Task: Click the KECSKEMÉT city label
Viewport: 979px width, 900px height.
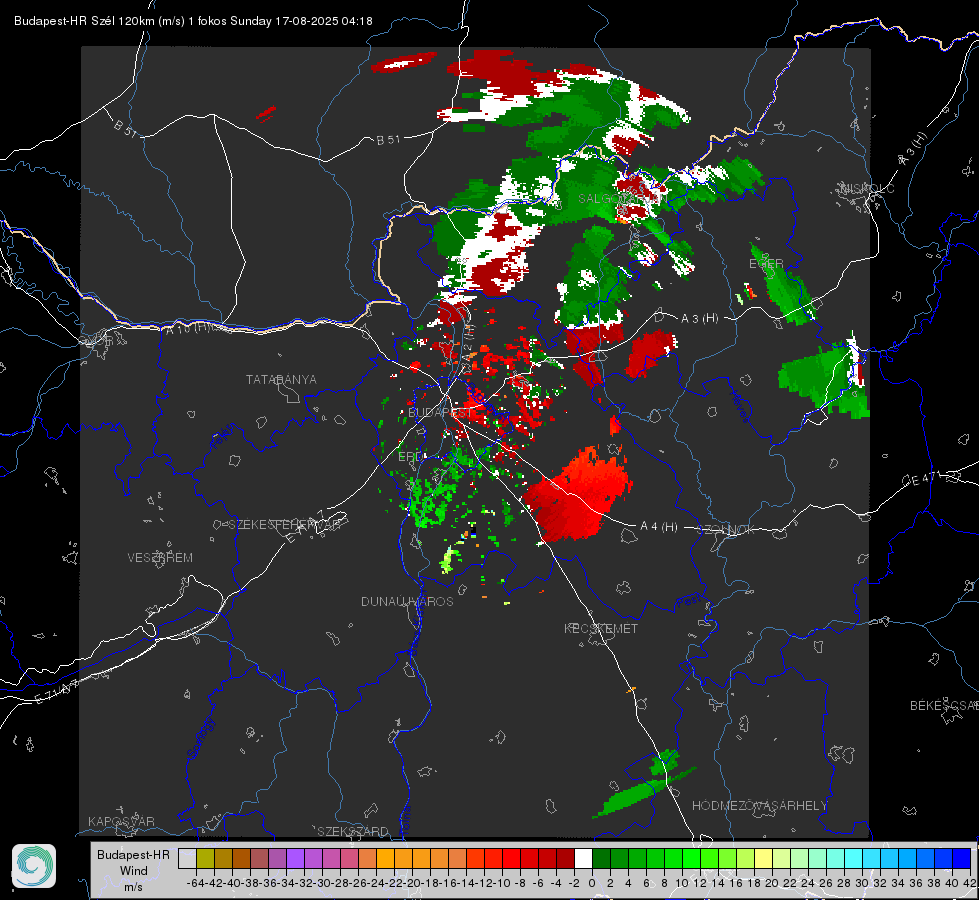Action: point(601,628)
